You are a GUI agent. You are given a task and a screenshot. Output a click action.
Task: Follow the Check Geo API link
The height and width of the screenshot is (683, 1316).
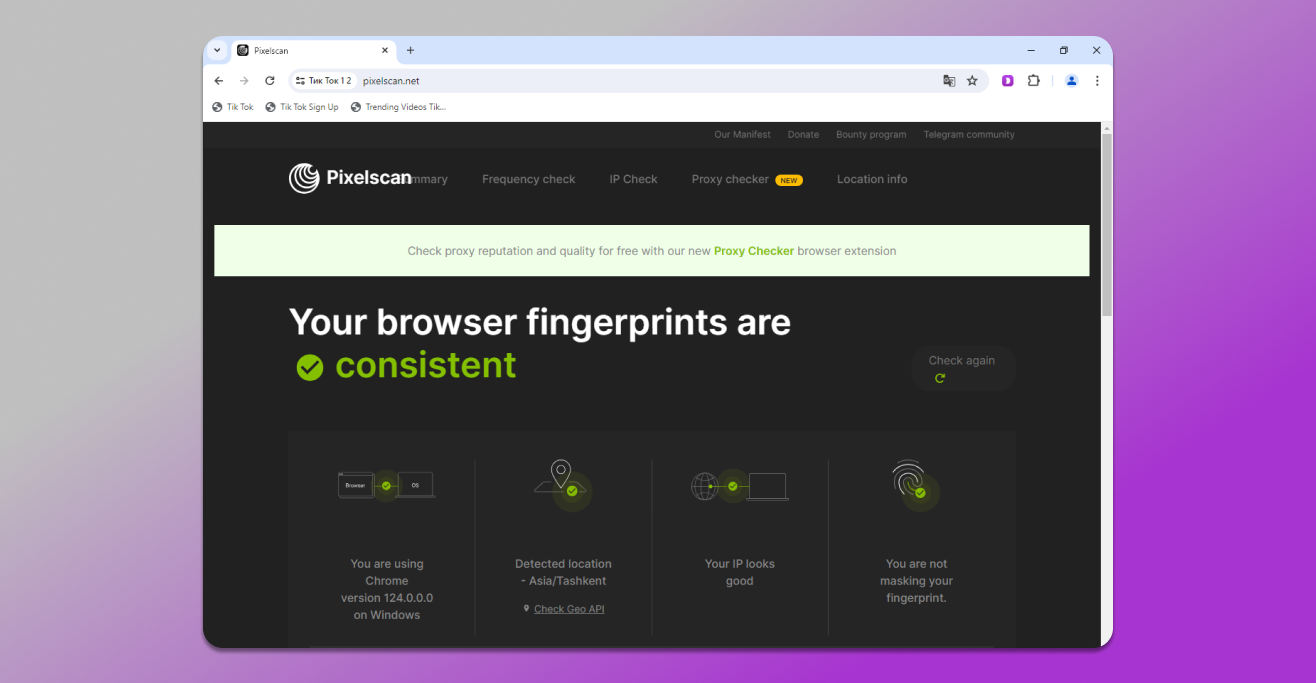click(x=569, y=609)
